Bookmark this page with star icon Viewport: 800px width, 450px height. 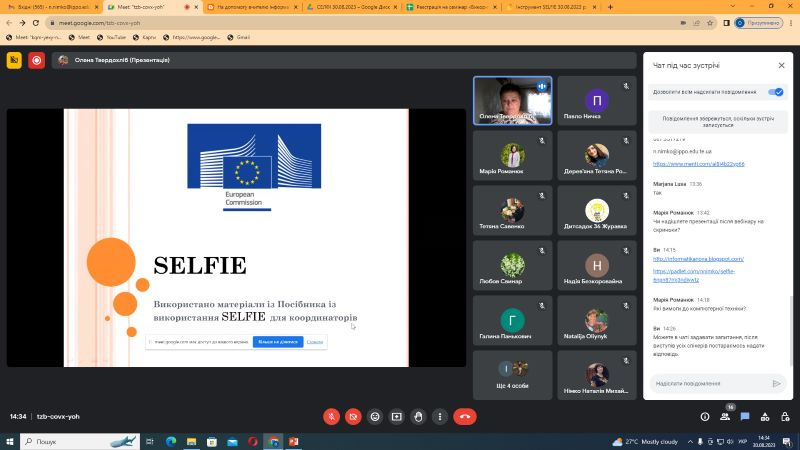point(710,23)
